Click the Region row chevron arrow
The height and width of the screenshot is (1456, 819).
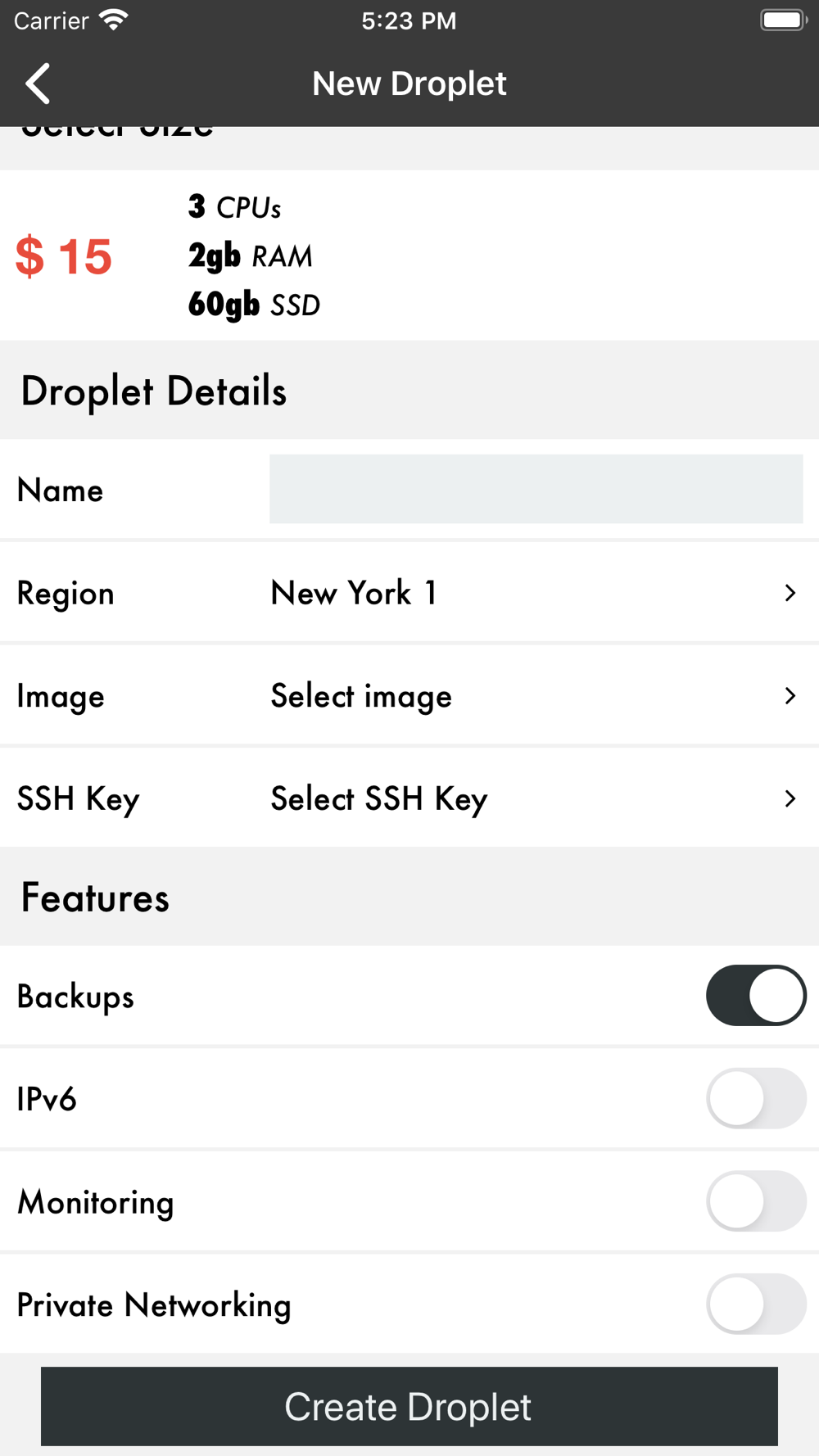(790, 593)
